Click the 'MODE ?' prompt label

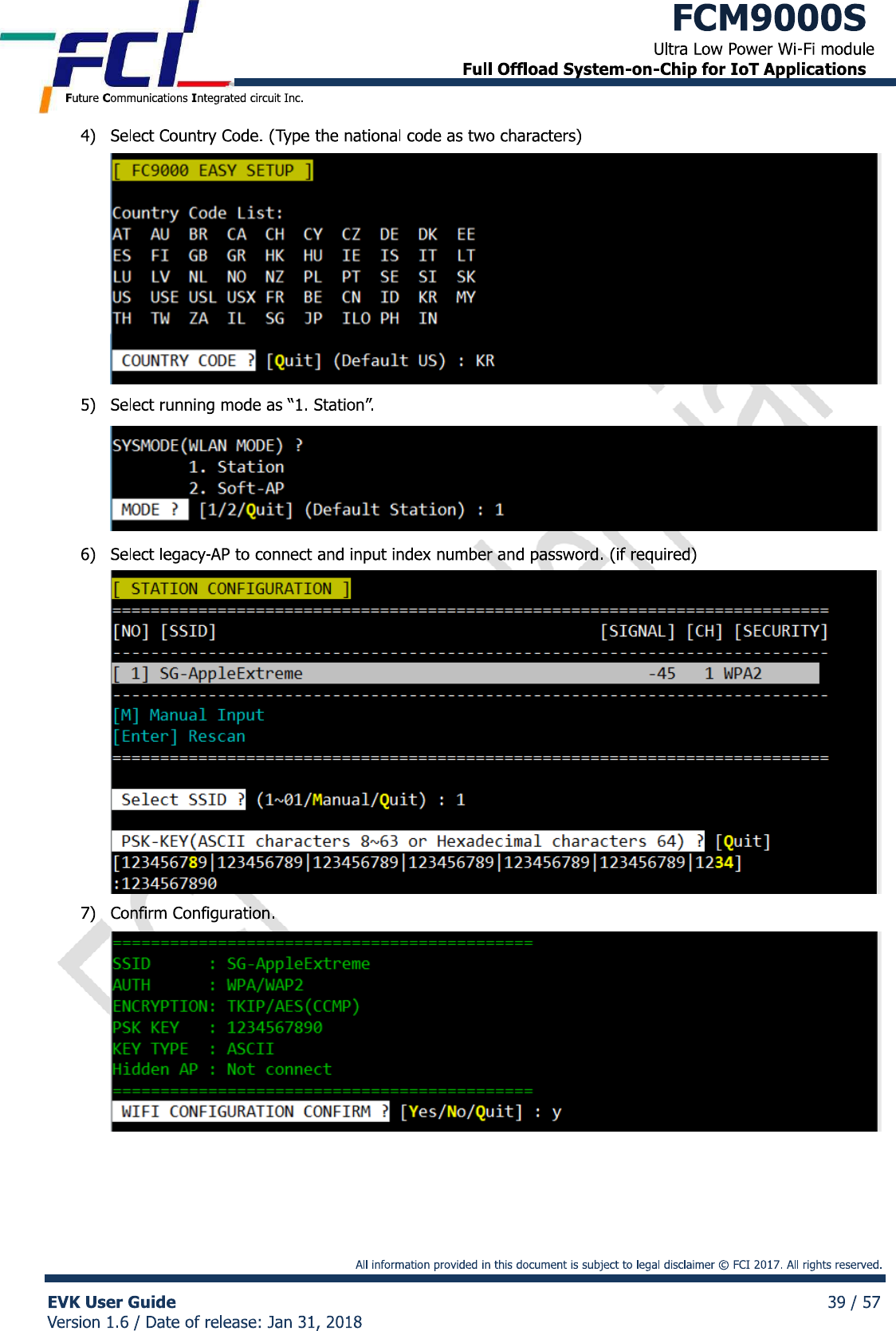[150, 510]
